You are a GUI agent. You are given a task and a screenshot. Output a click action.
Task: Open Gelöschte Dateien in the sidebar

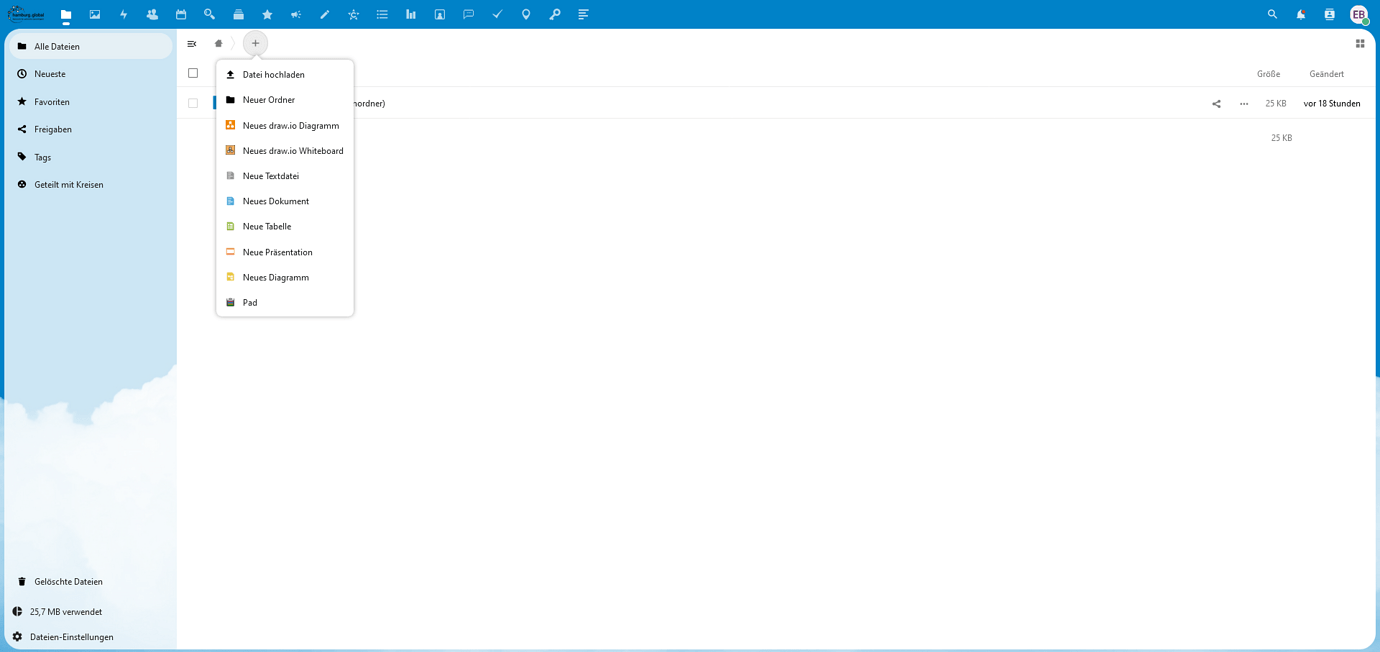click(68, 581)
